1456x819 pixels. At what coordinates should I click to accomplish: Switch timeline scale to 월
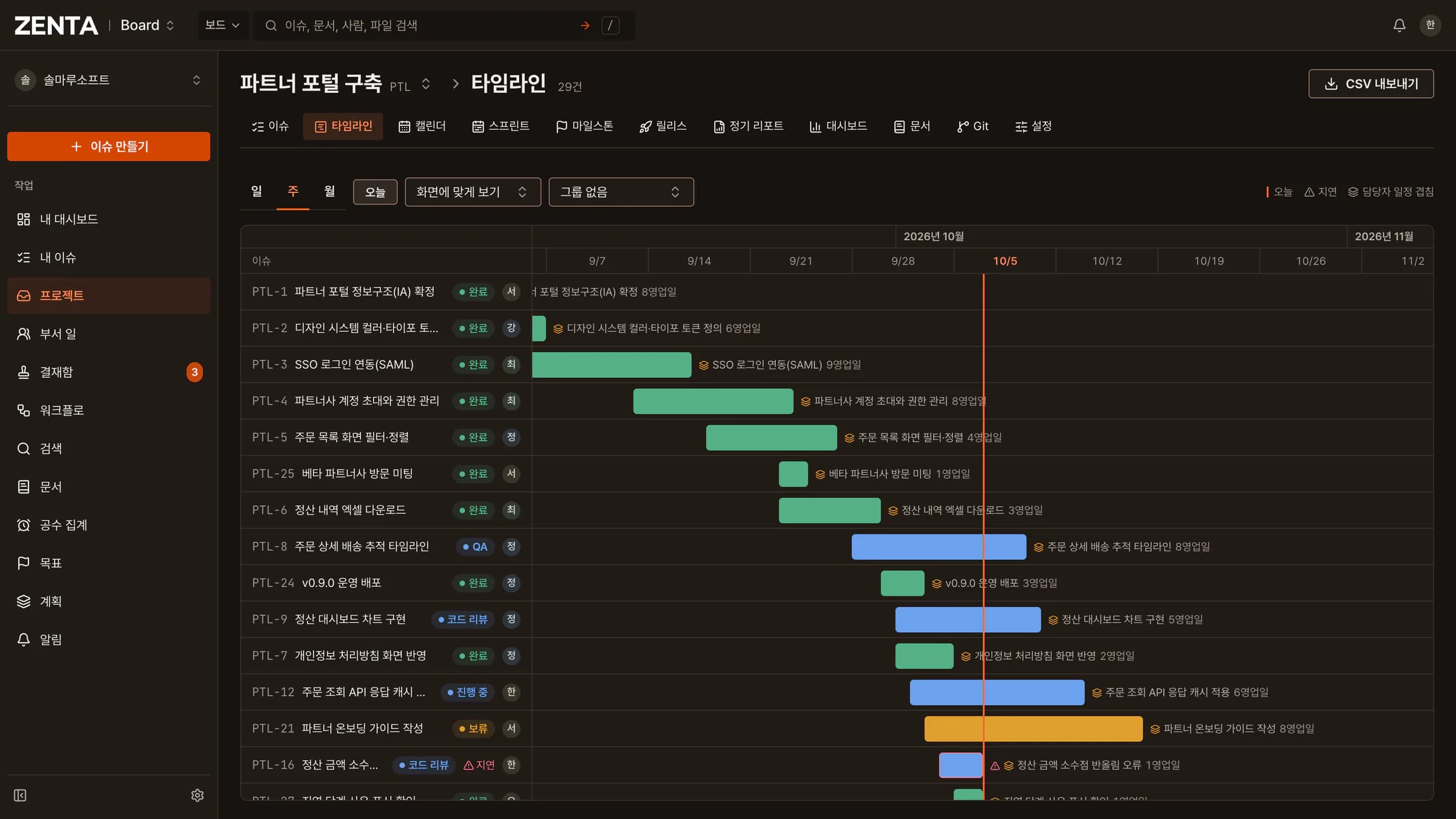pyautogui.click(x=329, y=192)
